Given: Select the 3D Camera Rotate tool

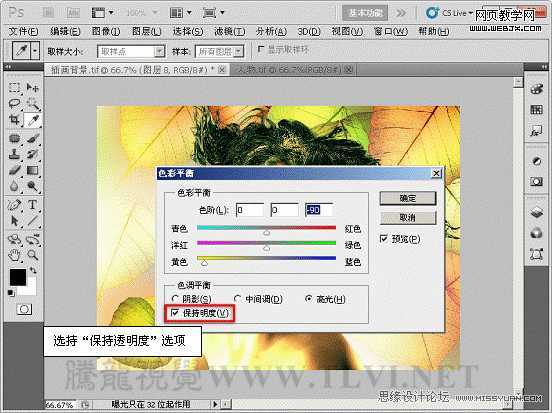Looking at the screenshot, I should point(33,239).
